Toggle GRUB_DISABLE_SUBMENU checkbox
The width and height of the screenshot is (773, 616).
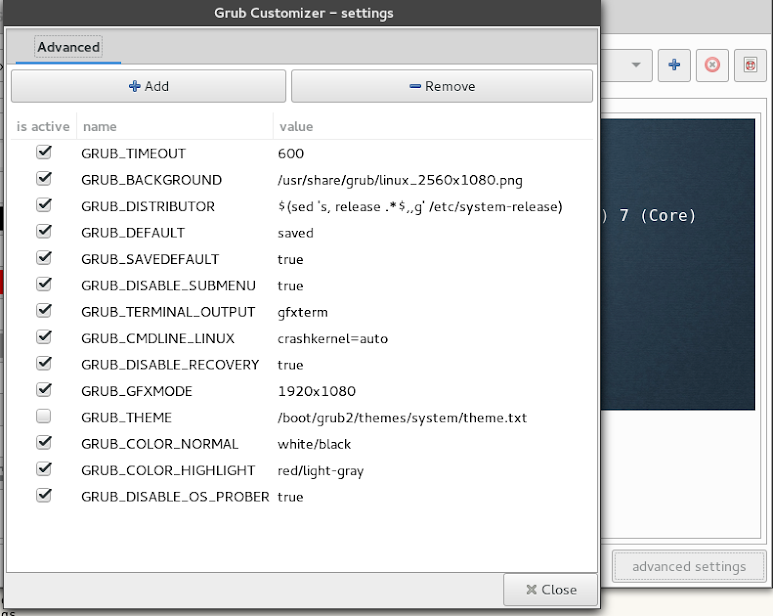[44, 284]
